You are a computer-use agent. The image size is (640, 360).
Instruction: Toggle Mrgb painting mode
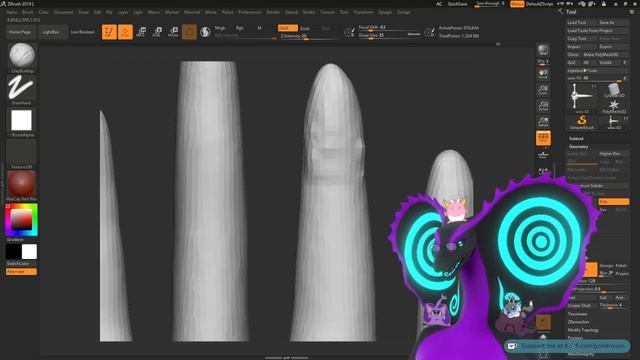[220, 28]
